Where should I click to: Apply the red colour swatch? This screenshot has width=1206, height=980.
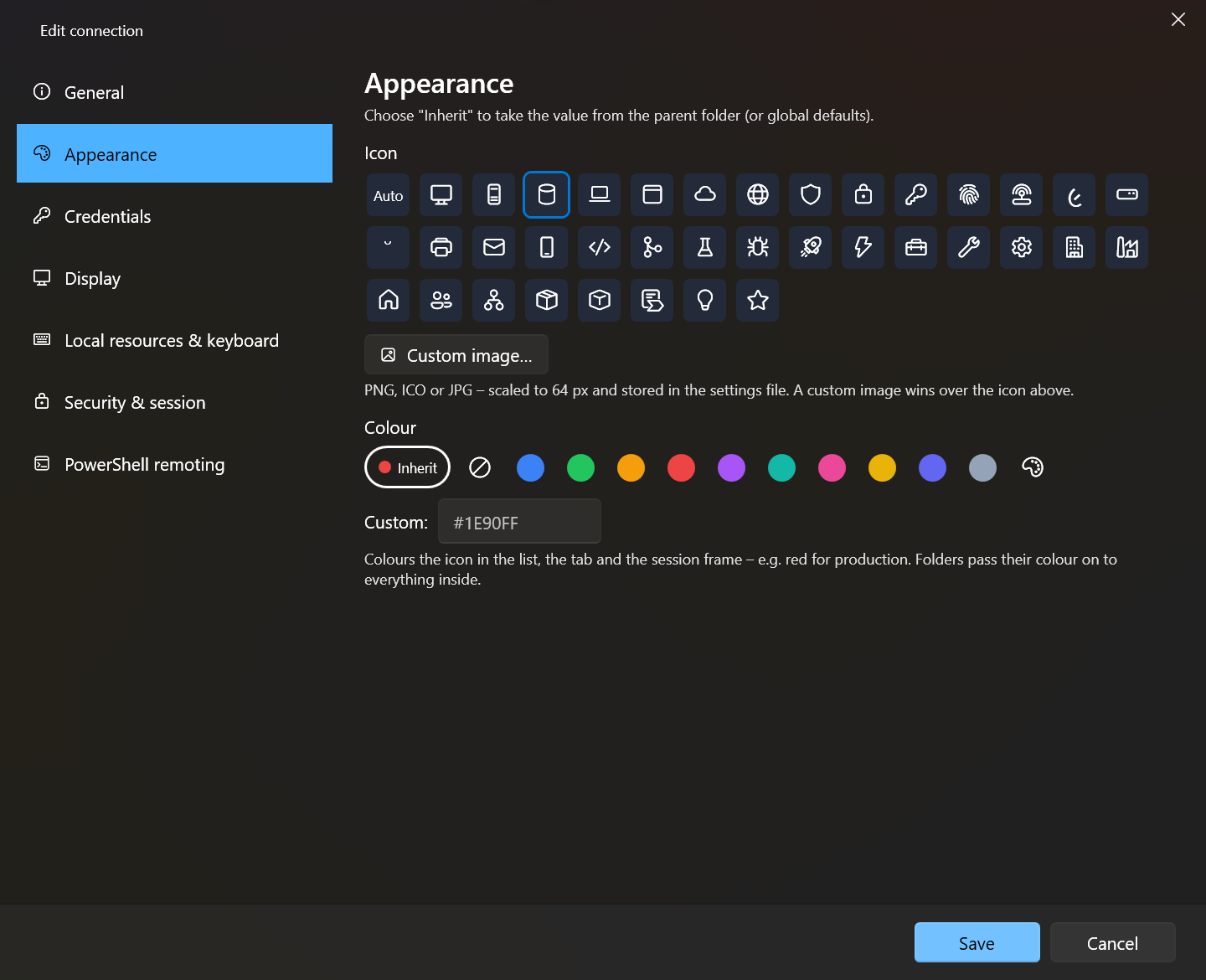[x=681, y=467]
